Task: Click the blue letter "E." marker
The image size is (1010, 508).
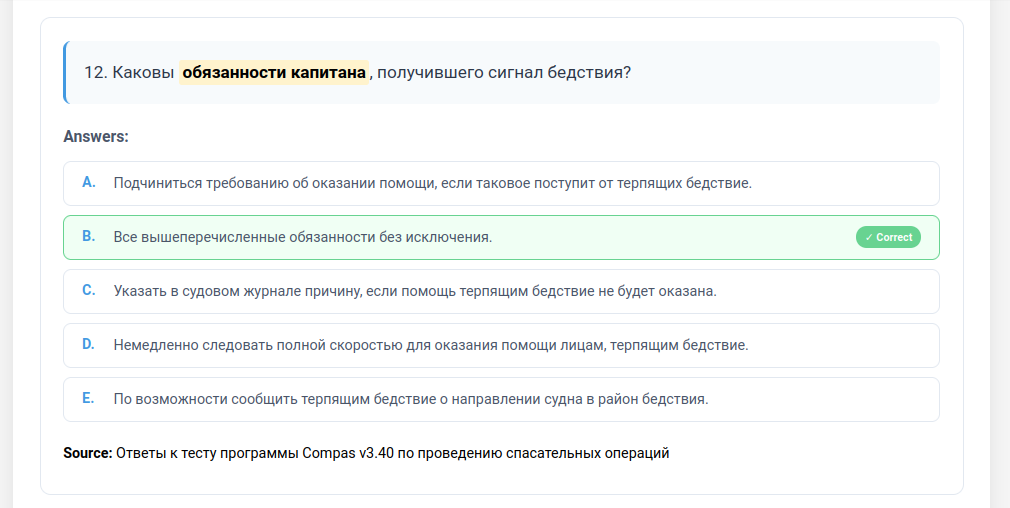Action: [89, 398]
